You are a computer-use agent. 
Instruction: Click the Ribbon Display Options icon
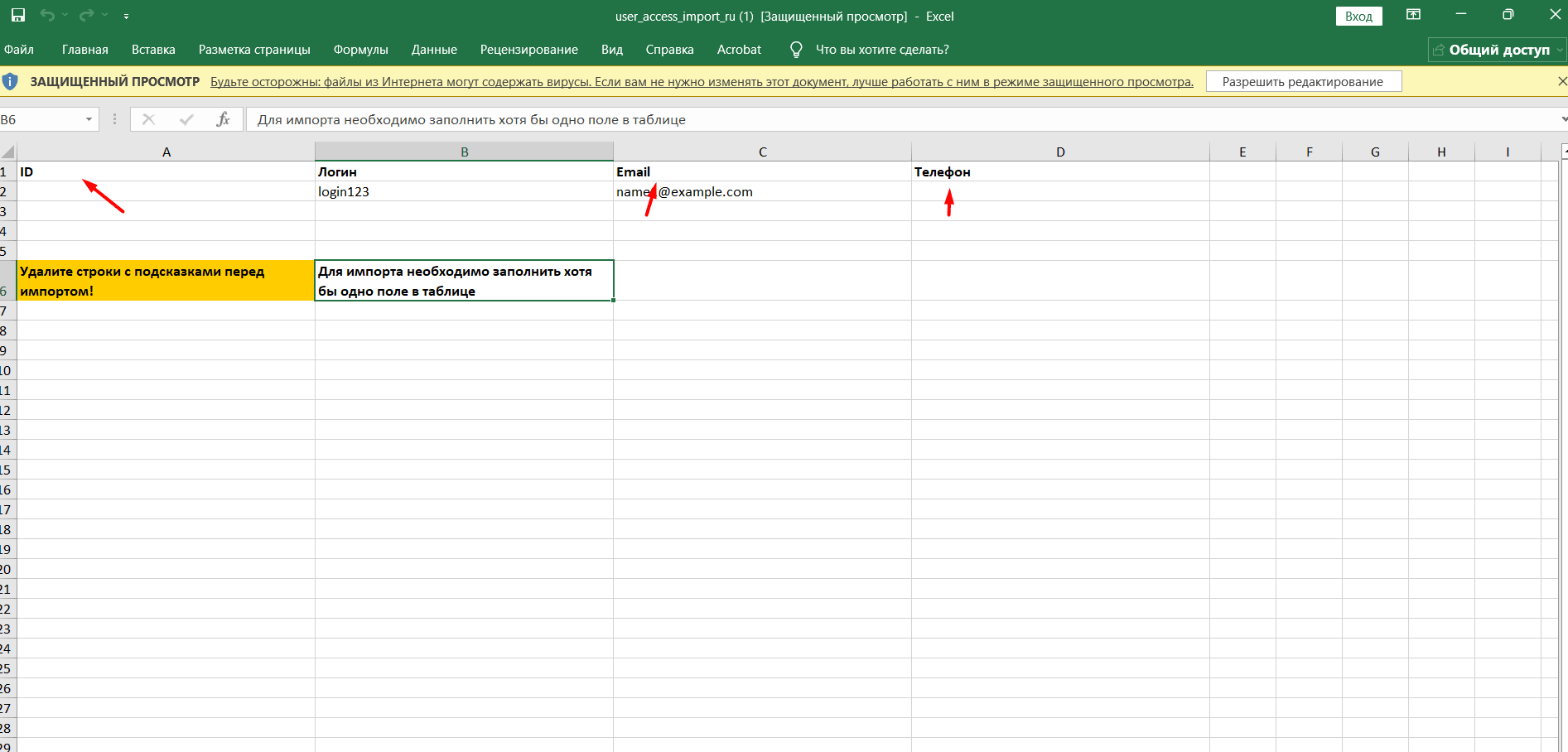(x=1413, y=15)
